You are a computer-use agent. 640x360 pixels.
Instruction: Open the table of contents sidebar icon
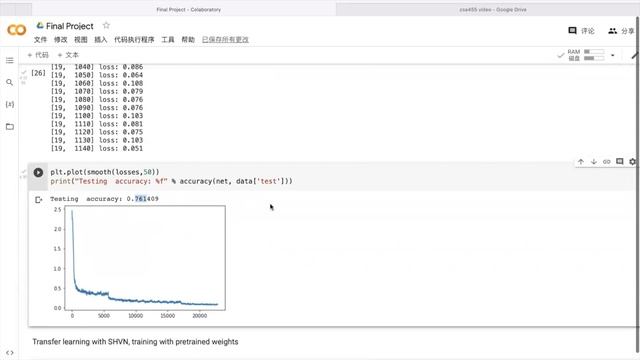10,60
